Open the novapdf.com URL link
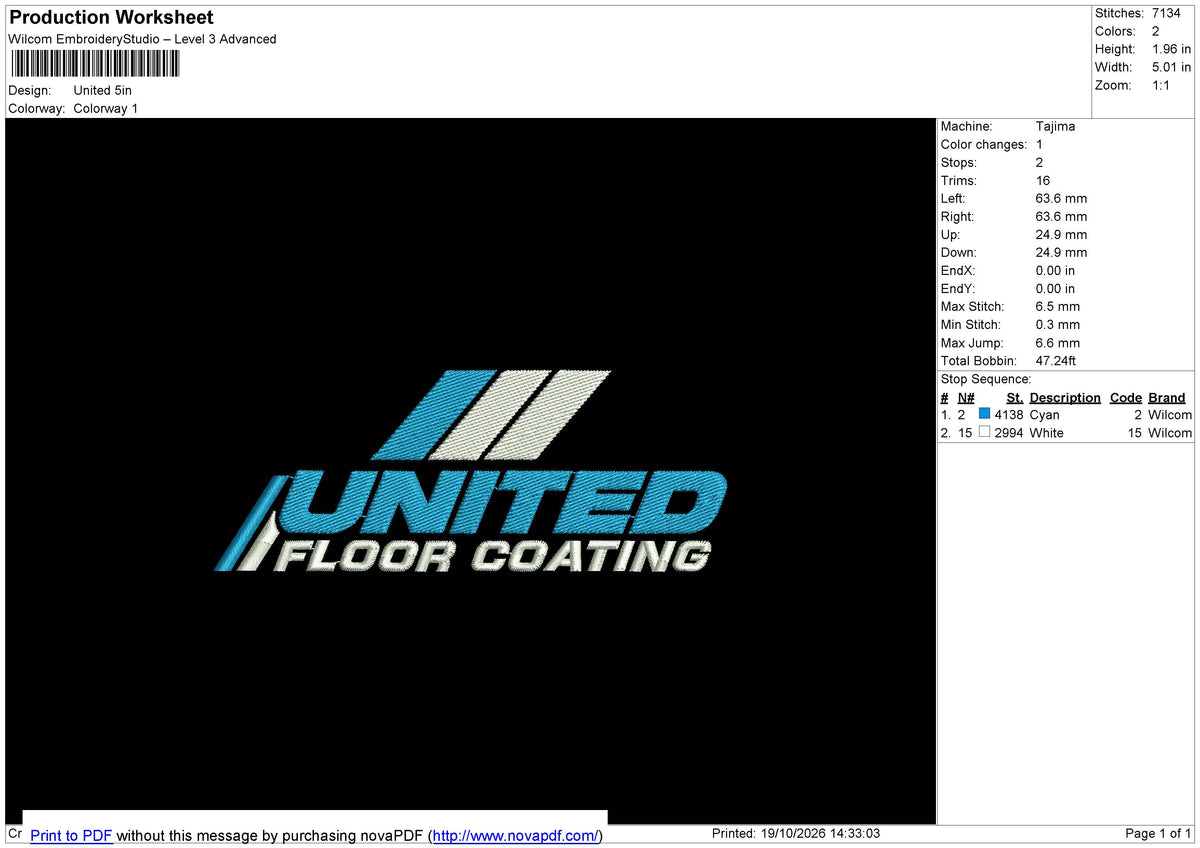The image size is (1200, 848). [x=516, y=836]
